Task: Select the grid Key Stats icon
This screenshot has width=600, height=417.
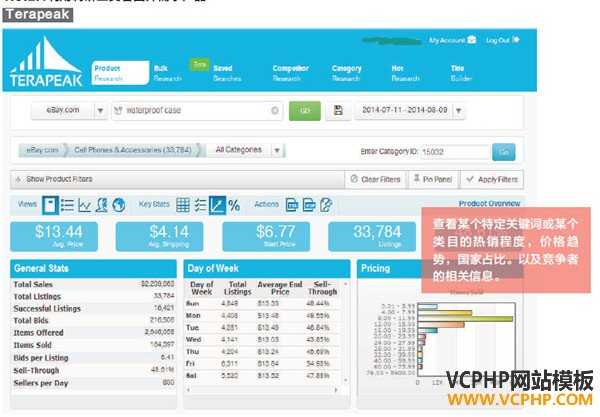Action: (x=183, y=205)
